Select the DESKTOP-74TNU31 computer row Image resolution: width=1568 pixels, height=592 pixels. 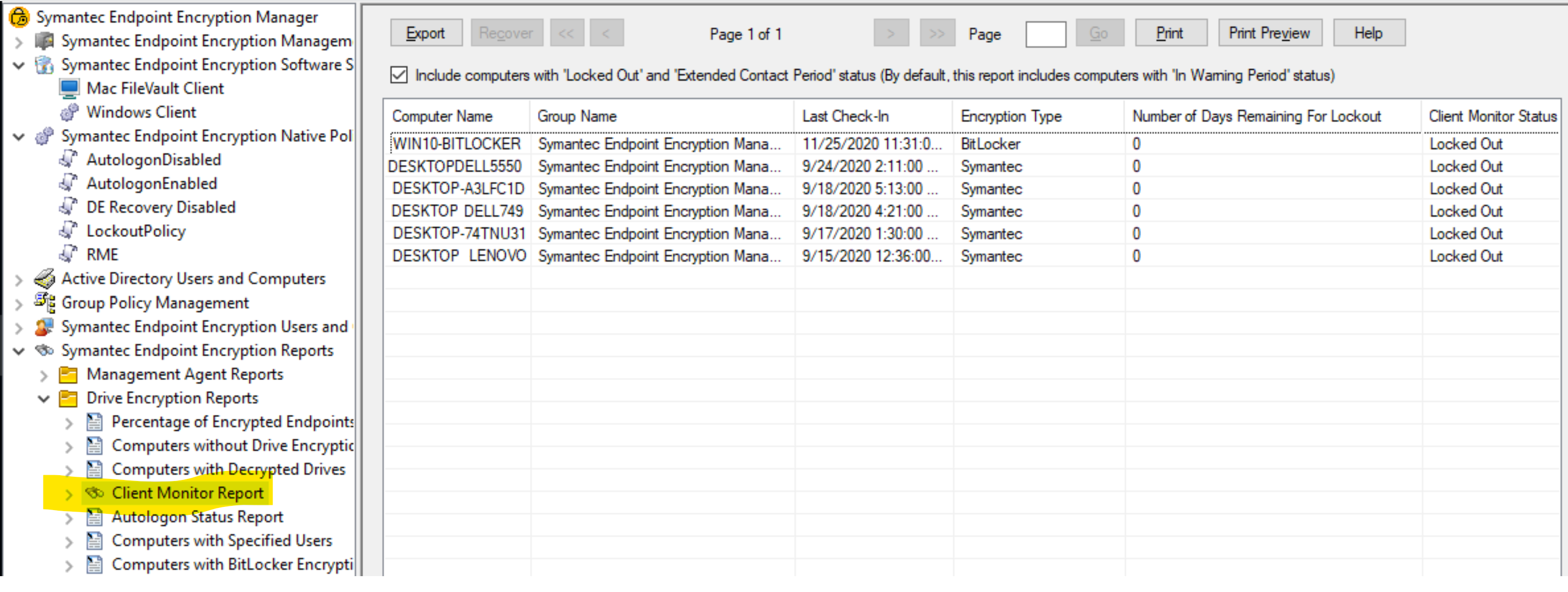(973, 234)
